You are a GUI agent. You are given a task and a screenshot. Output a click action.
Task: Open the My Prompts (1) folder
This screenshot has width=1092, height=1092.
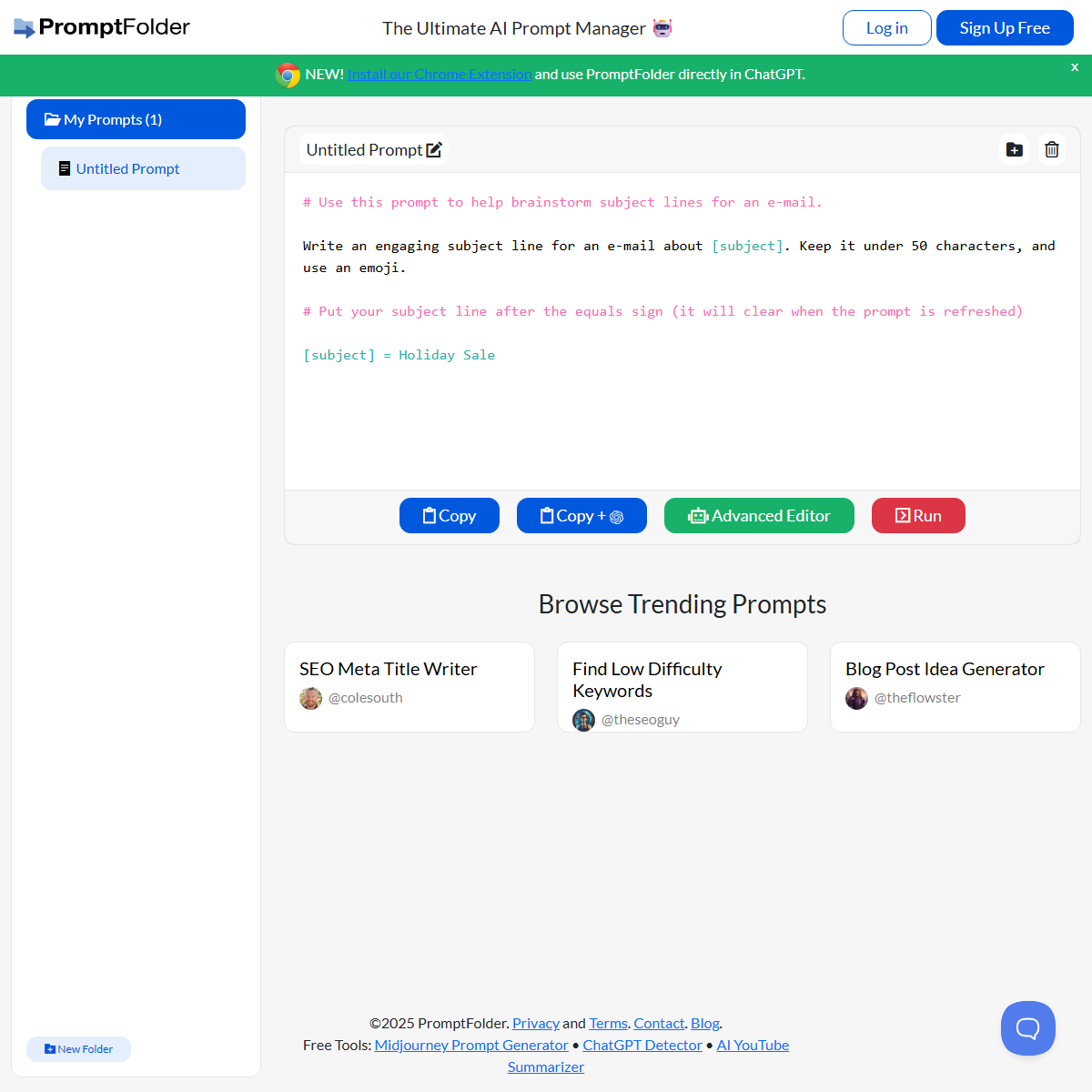click(x=136, y=119)
